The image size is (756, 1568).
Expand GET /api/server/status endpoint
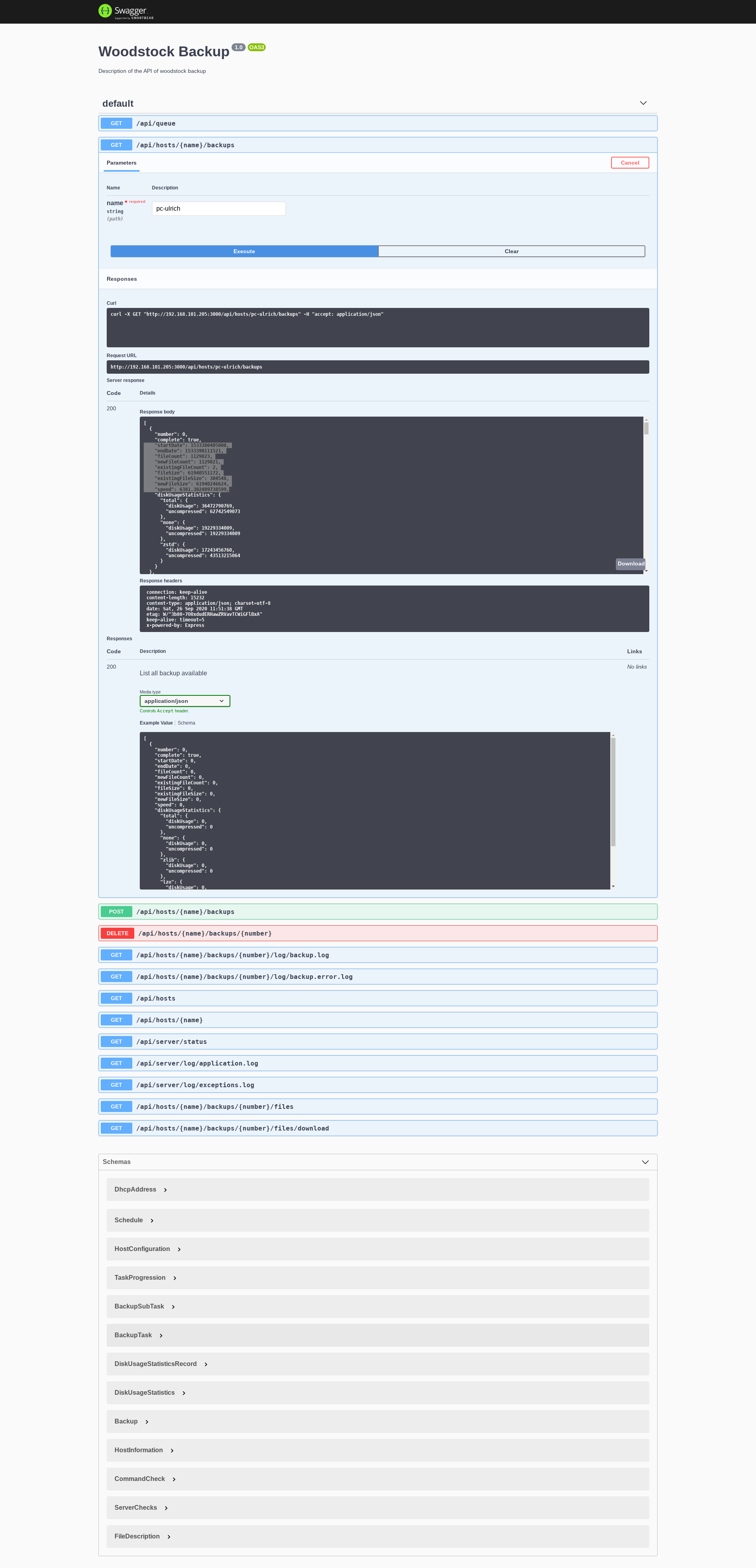point(377,1042)
